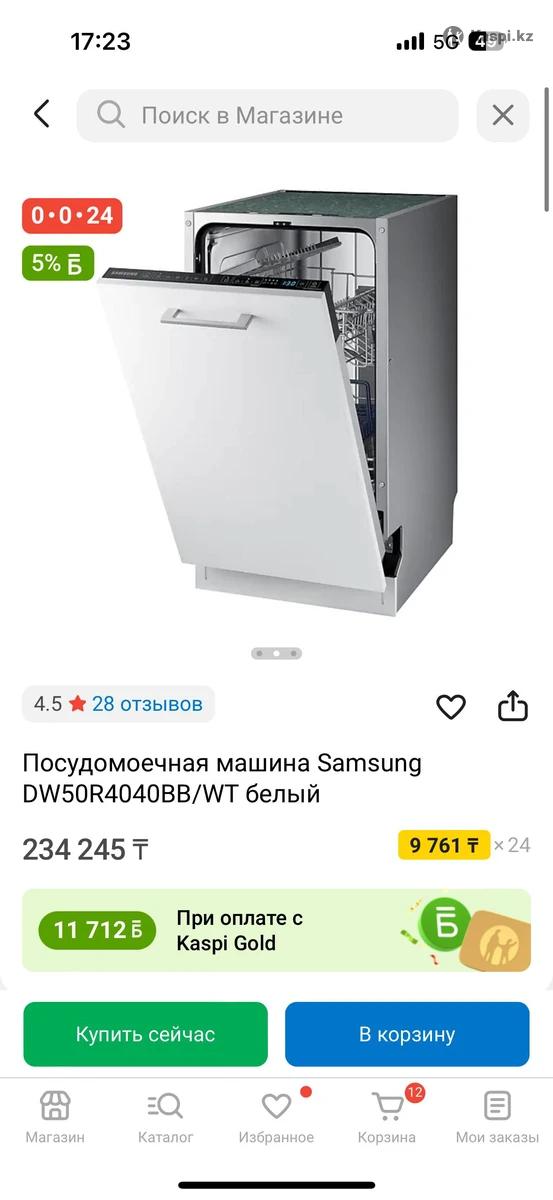Viewport: 553px width, 1200px height.
Task: Tap the 5% bonus badge
Action: coord(58,263)
